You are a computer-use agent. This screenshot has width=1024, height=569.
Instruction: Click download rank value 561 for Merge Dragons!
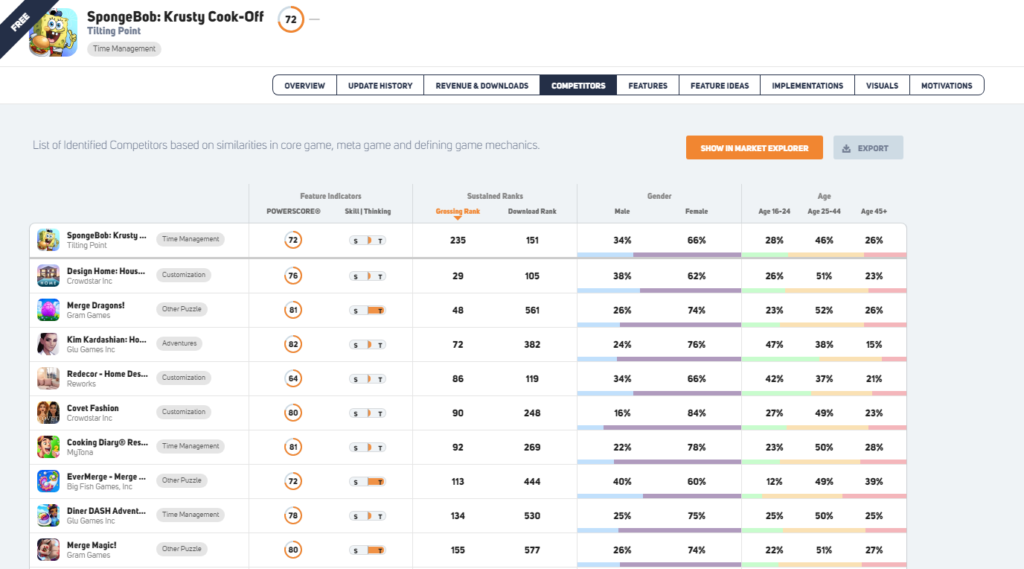[x=532, y=310]
